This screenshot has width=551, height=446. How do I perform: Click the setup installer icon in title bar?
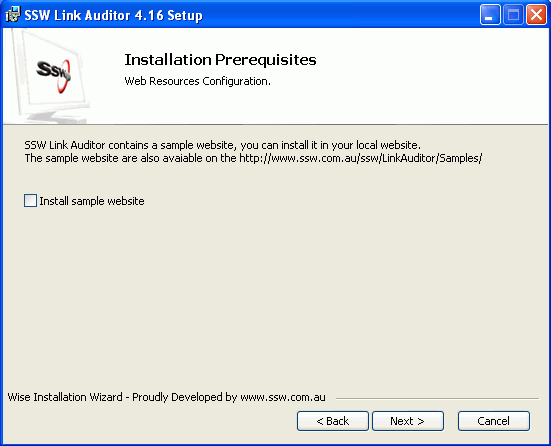click(x=13, y=15)
